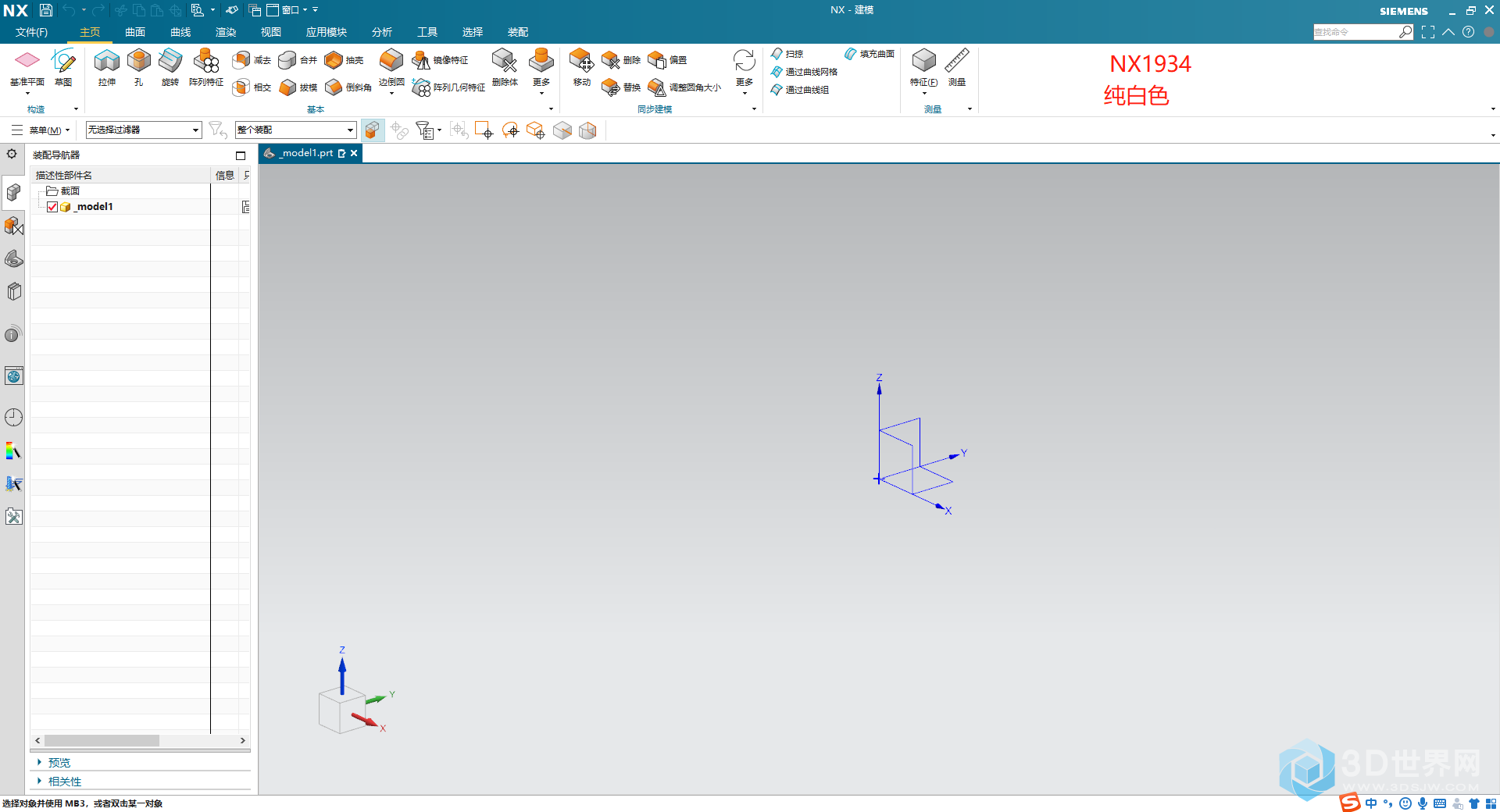1500x812 pixels.
Task: Switch to the 渲染 ribbon tab
Action: (x=226, y=32)
